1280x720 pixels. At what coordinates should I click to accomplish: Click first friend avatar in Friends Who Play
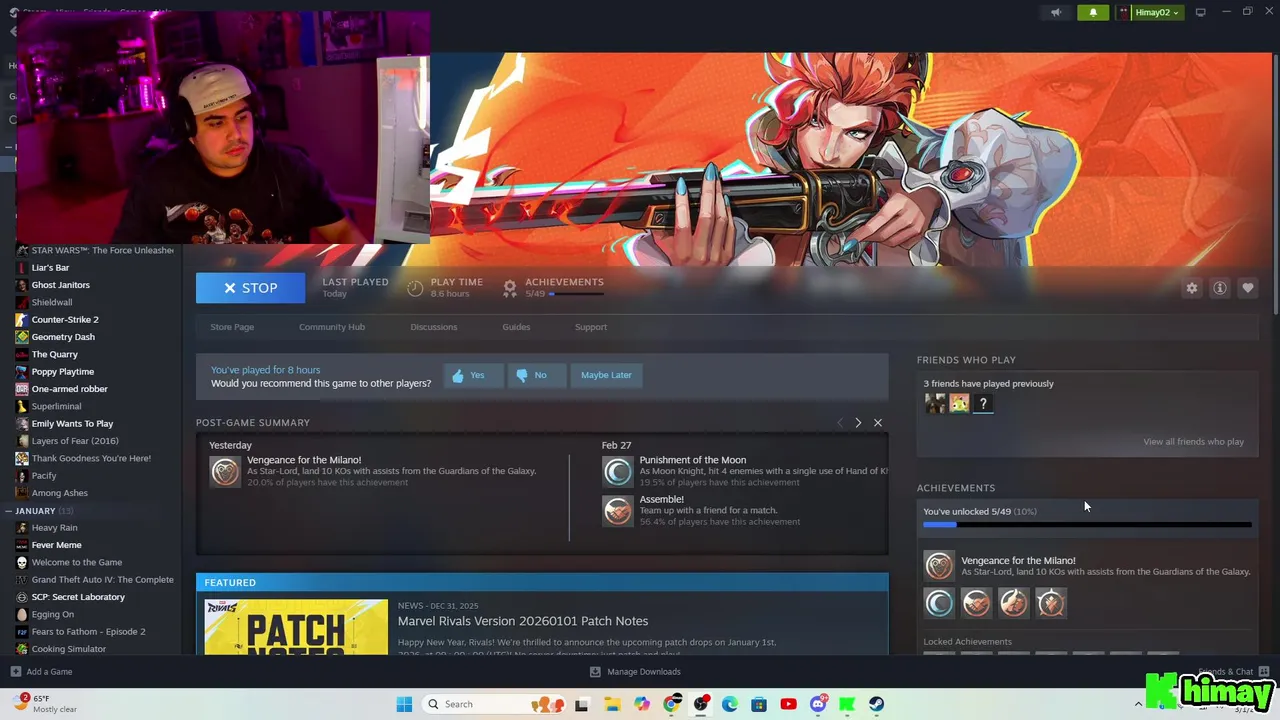[935, 403]
